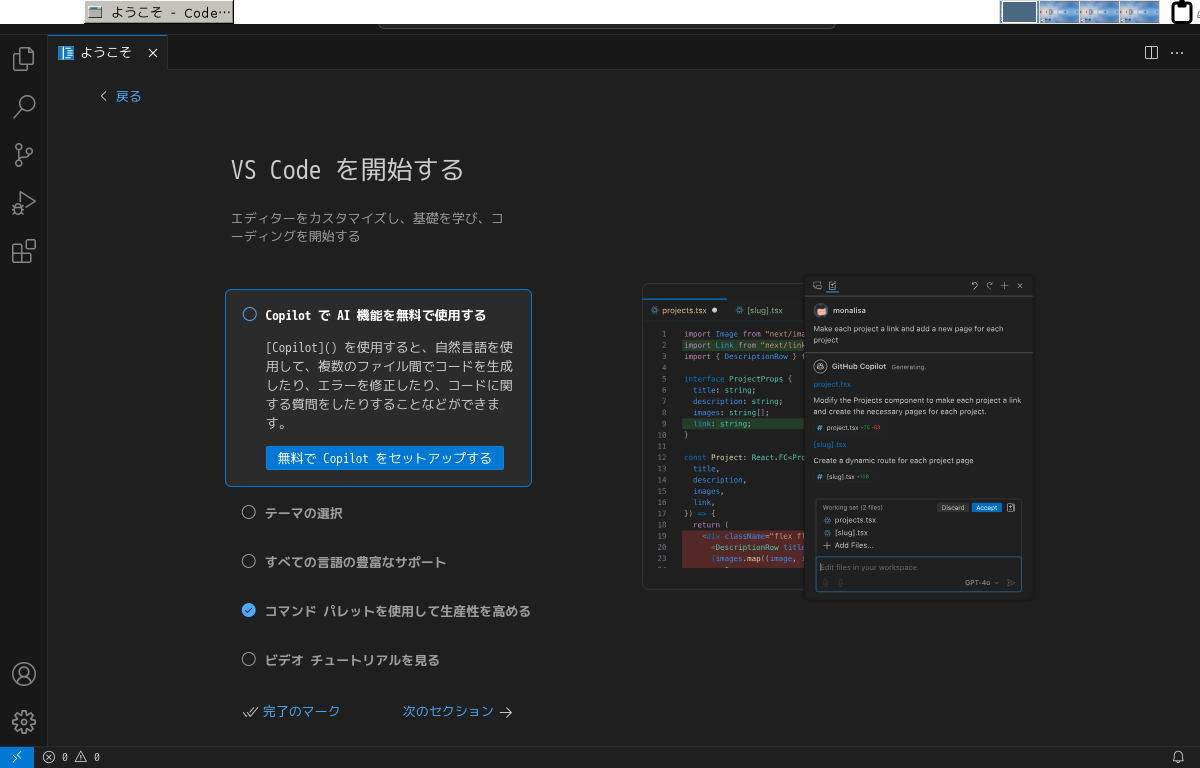Close the ようこそ tab

coord(153,53)
